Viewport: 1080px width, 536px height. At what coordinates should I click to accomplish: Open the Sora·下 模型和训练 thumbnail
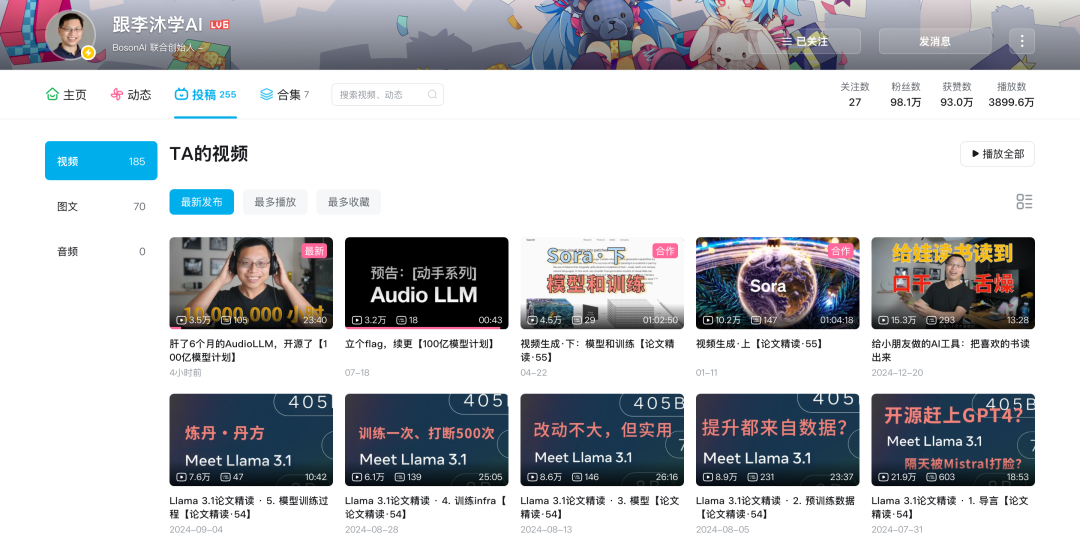602,283
